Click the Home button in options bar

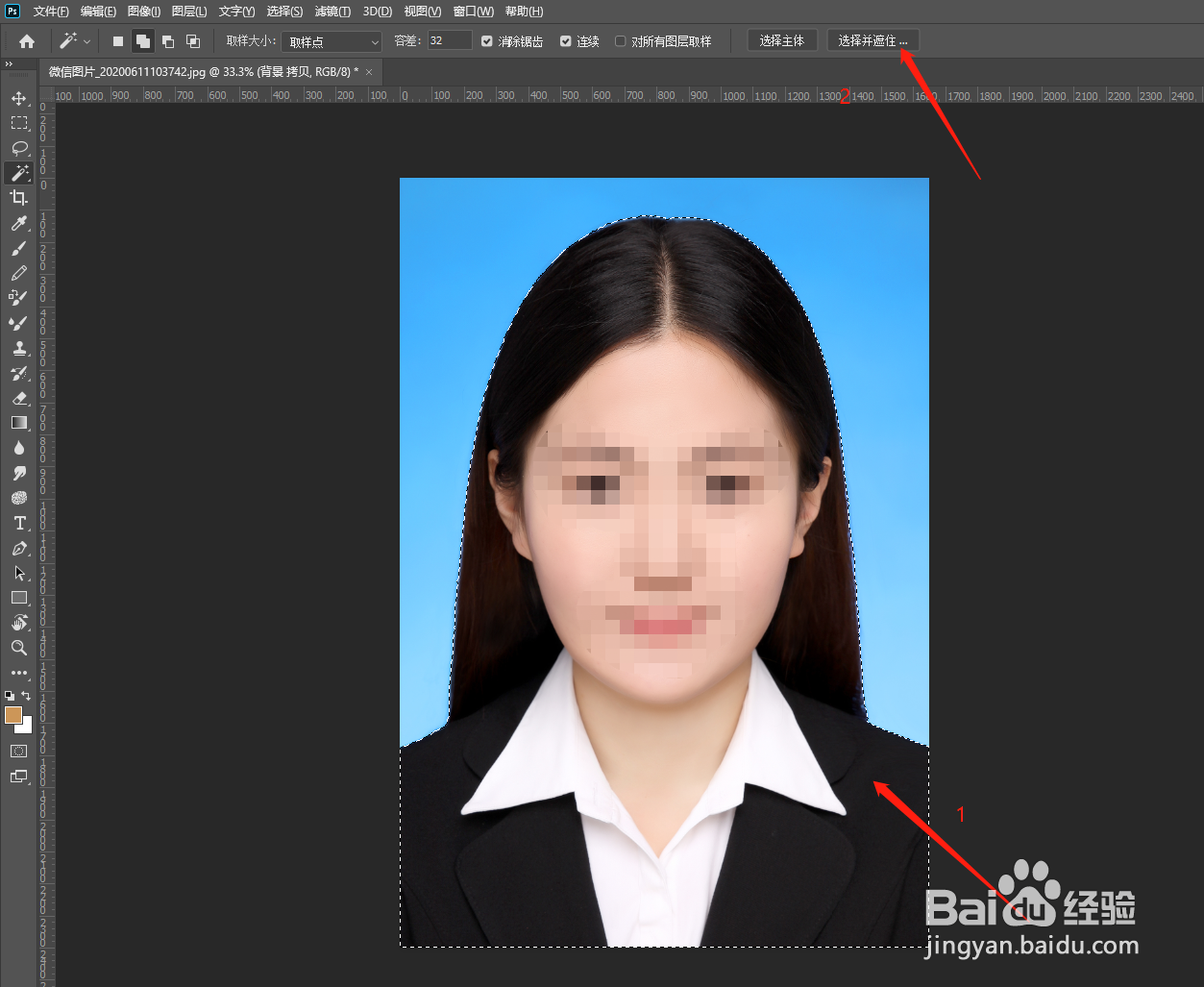[27, 41]
